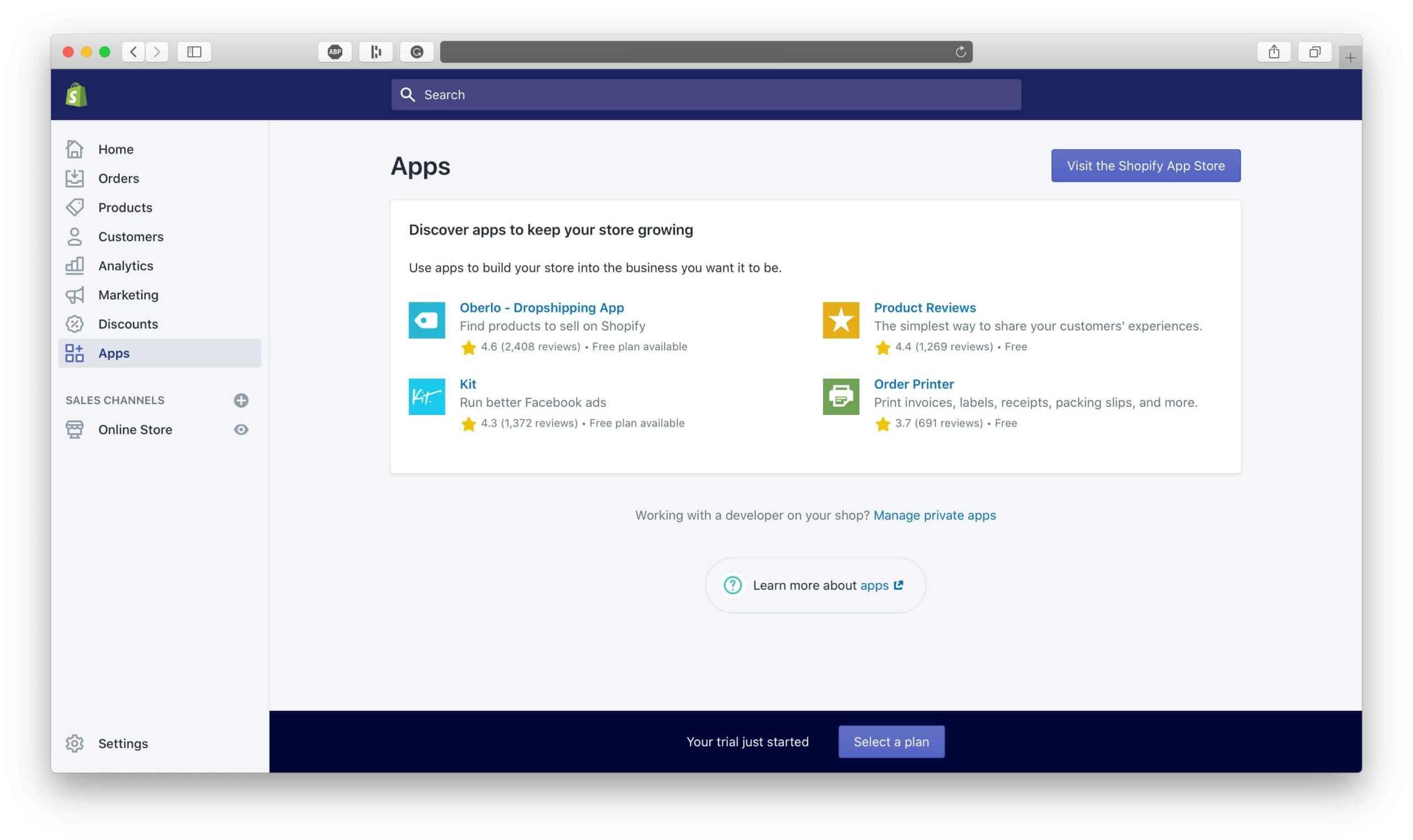The height and width of the screenshot is (840, 1413).
Task: Open the Grammarly extension icon
Action: (x=417, y=52)
